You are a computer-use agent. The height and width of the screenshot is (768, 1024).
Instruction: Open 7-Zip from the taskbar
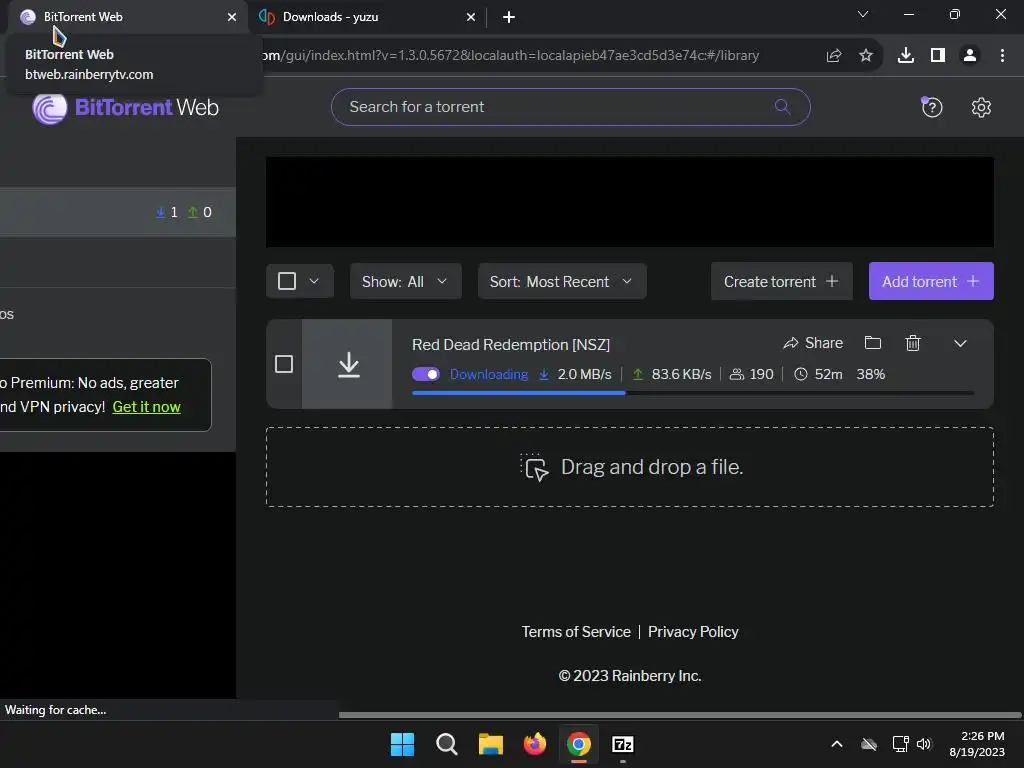click(x=623, y=744)
